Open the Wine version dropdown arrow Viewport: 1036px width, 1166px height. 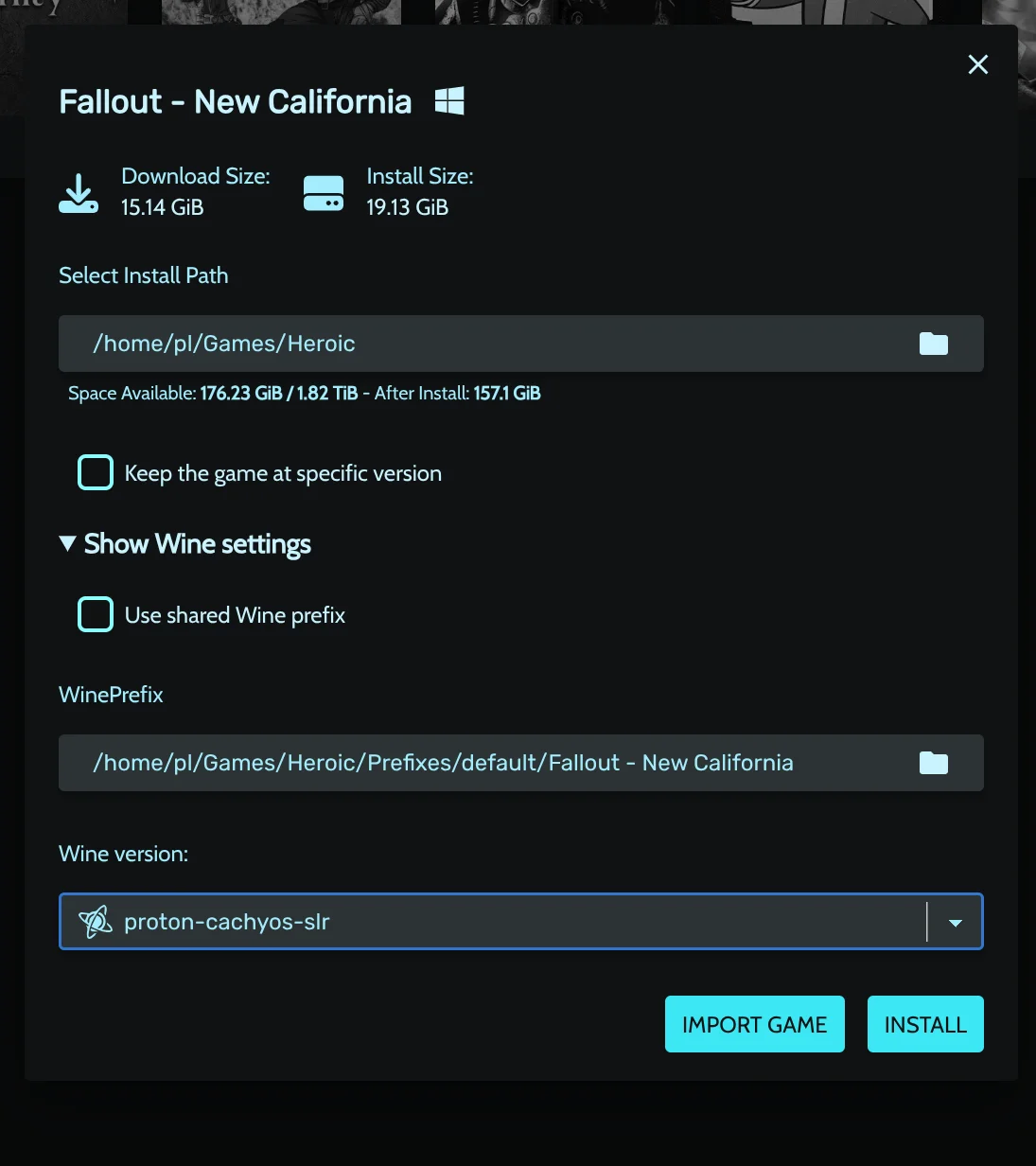pyautogui.click(x=956, y=923)
